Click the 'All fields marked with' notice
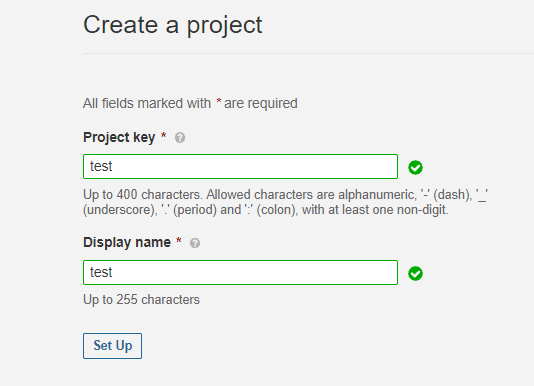Viewport: 534px width, 386px height. coord(190,103)
